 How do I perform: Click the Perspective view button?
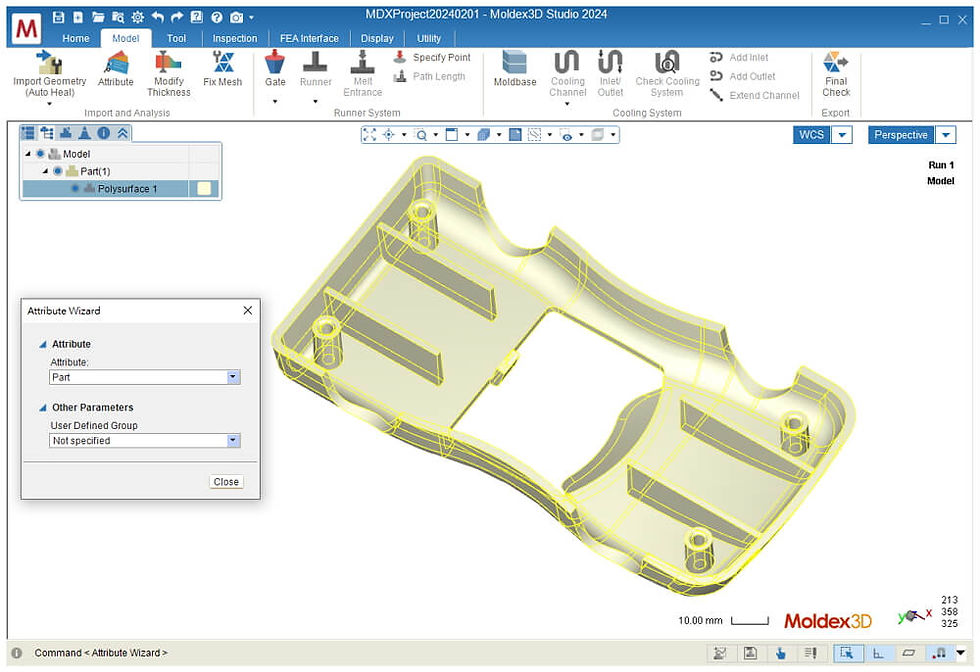click(901, 135)
